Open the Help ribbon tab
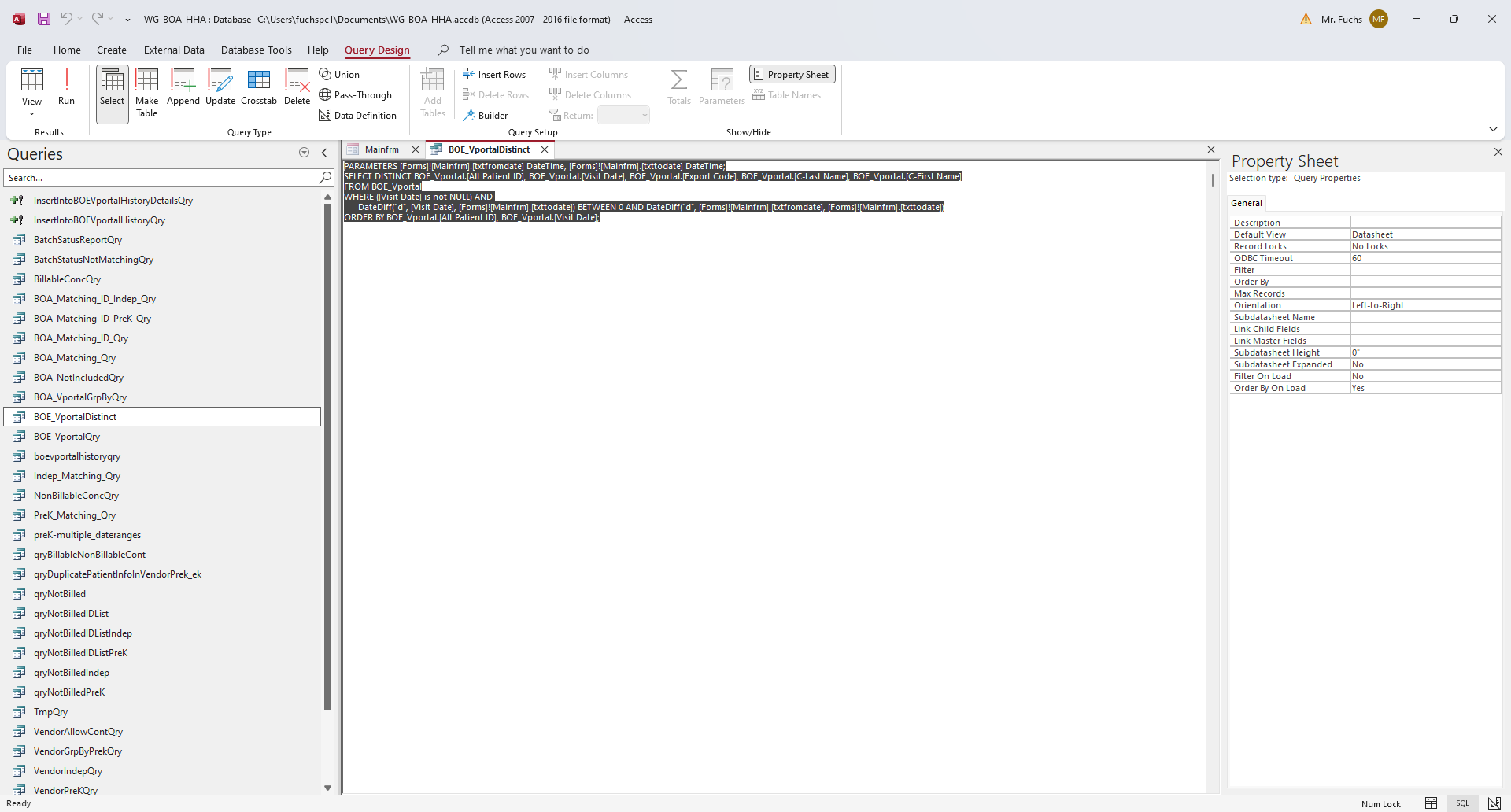This screenshot has width=1511, height=812. (x=318, y=50)
